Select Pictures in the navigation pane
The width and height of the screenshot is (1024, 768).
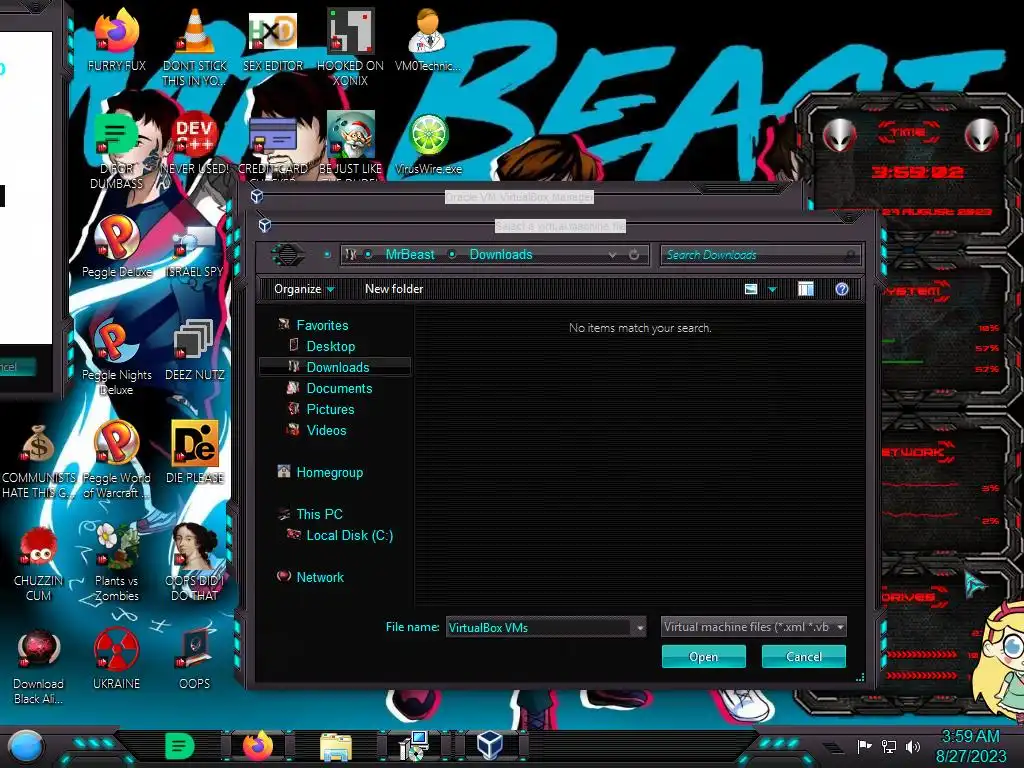[x=330, y=409]
